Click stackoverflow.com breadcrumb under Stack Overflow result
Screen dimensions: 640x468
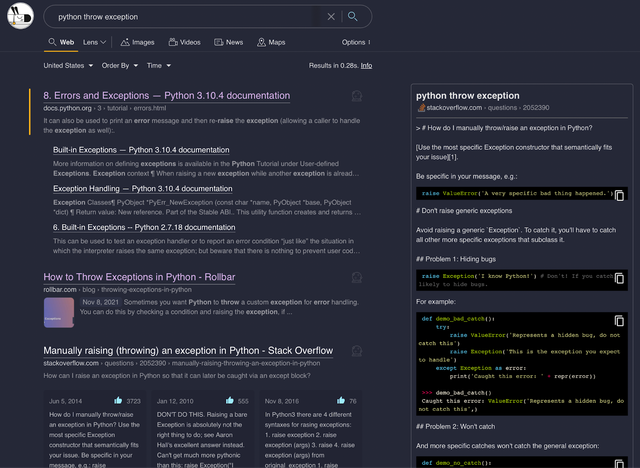point(71,363)
